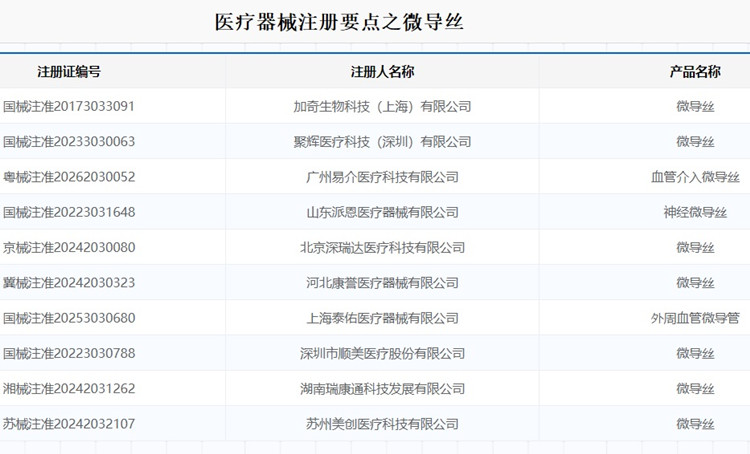The height and width of the screenshot is (454, 750).
Task: Click registration number 湘械注准20242031262
Action: coord(69,388)
